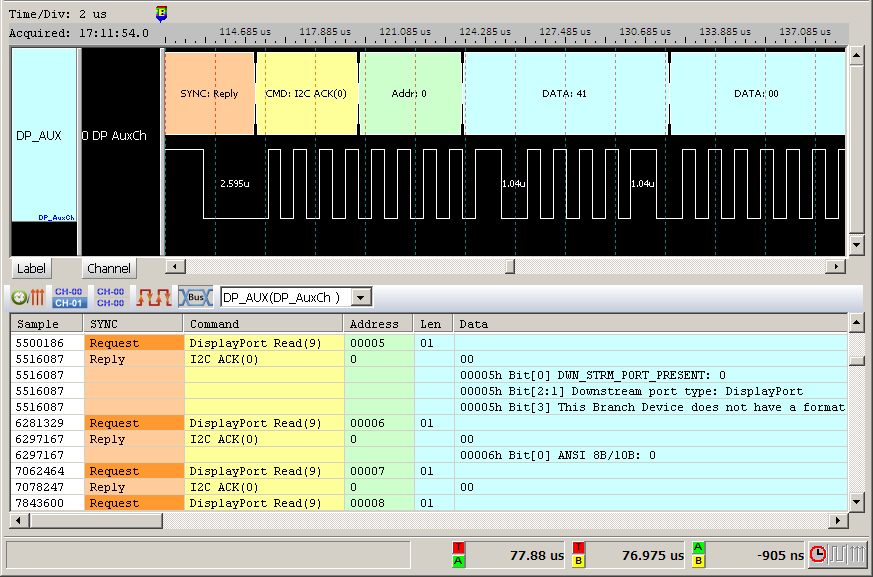
Task: Switch to the Label tab
Action: pos(31,269)
